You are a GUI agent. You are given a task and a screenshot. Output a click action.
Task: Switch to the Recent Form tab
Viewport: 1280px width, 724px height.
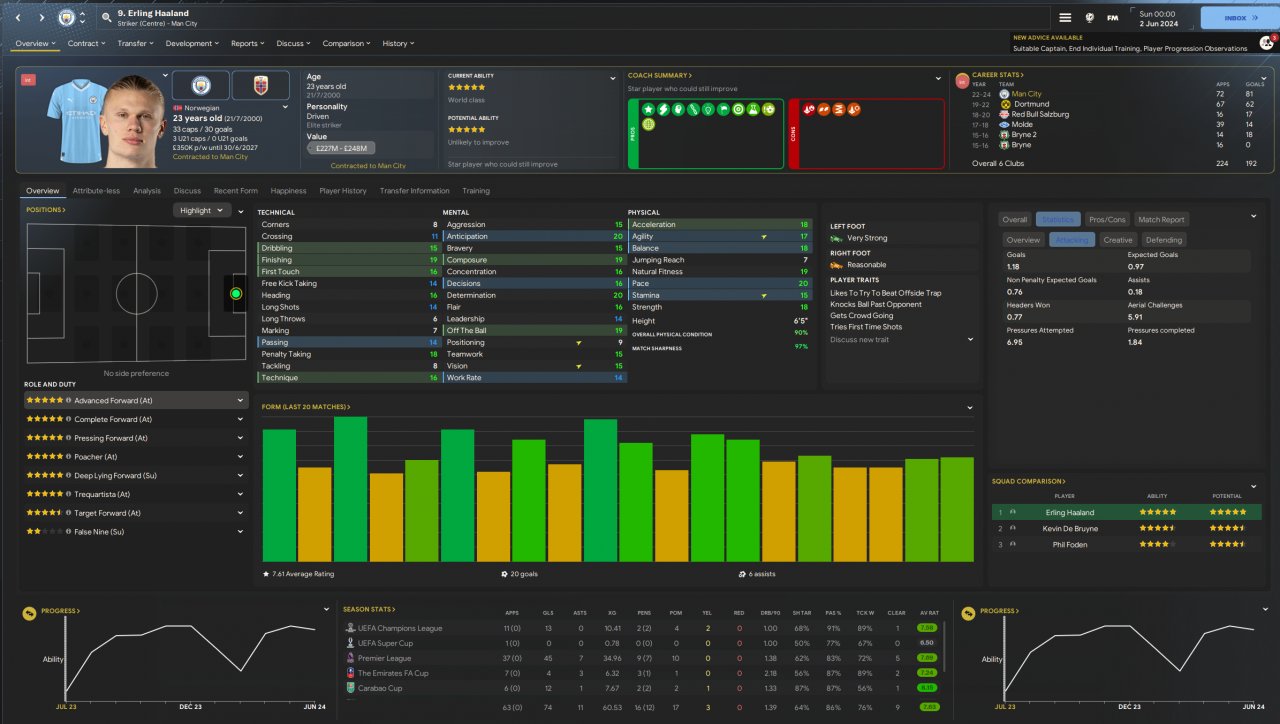pos(236,191)
